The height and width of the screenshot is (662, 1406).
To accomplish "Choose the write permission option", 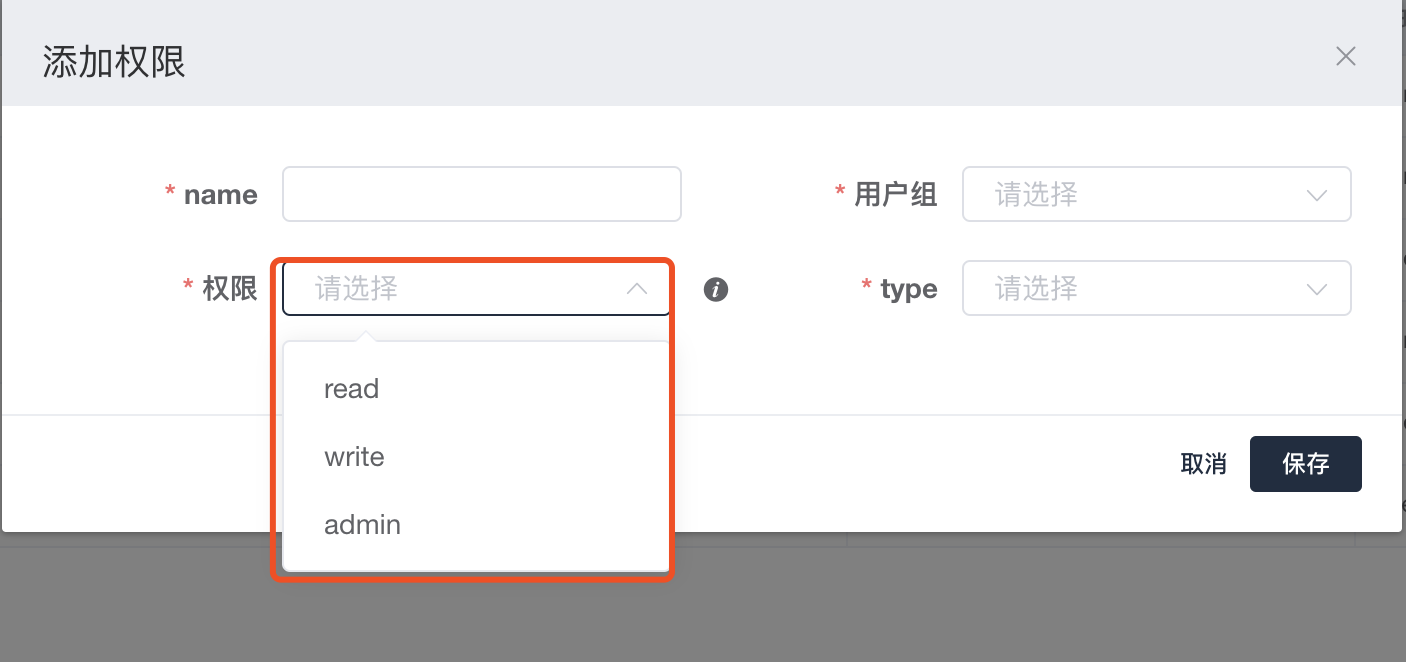I will click(x=354, y=457).
